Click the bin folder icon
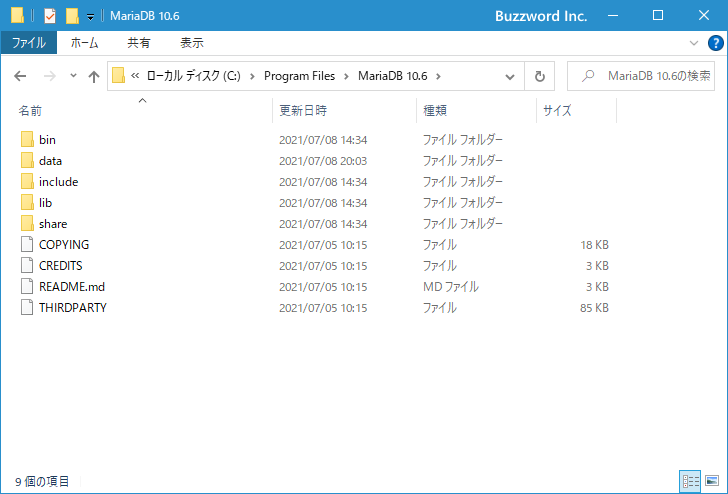Image resolution: width=728 pixels, height=494 pixels. click(27, 139)
